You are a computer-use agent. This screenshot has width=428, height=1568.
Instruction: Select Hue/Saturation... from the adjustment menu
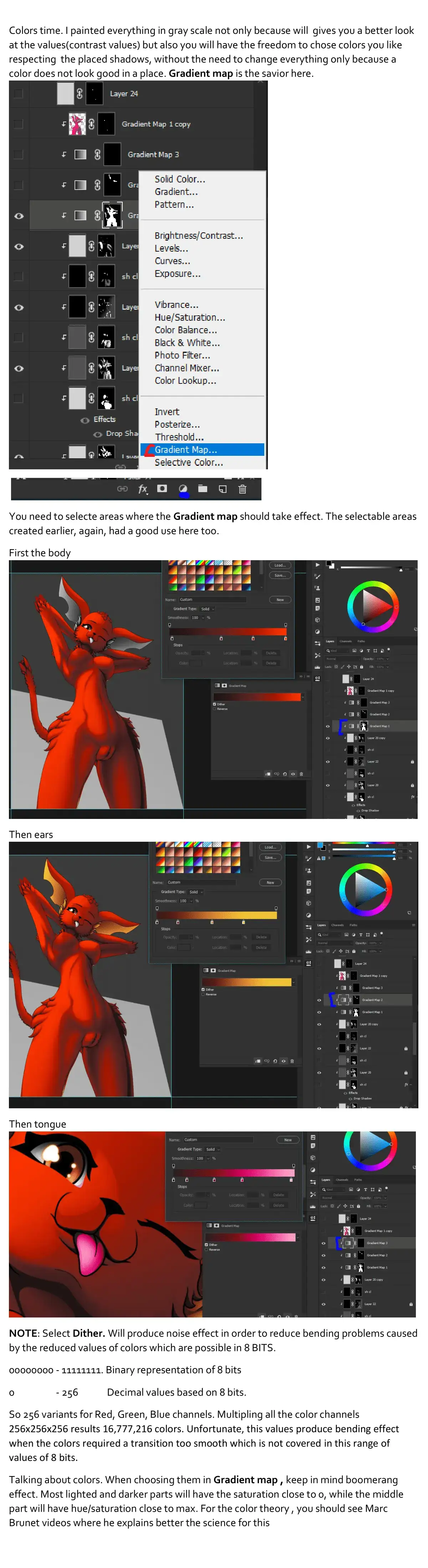[x=189, y=318]
